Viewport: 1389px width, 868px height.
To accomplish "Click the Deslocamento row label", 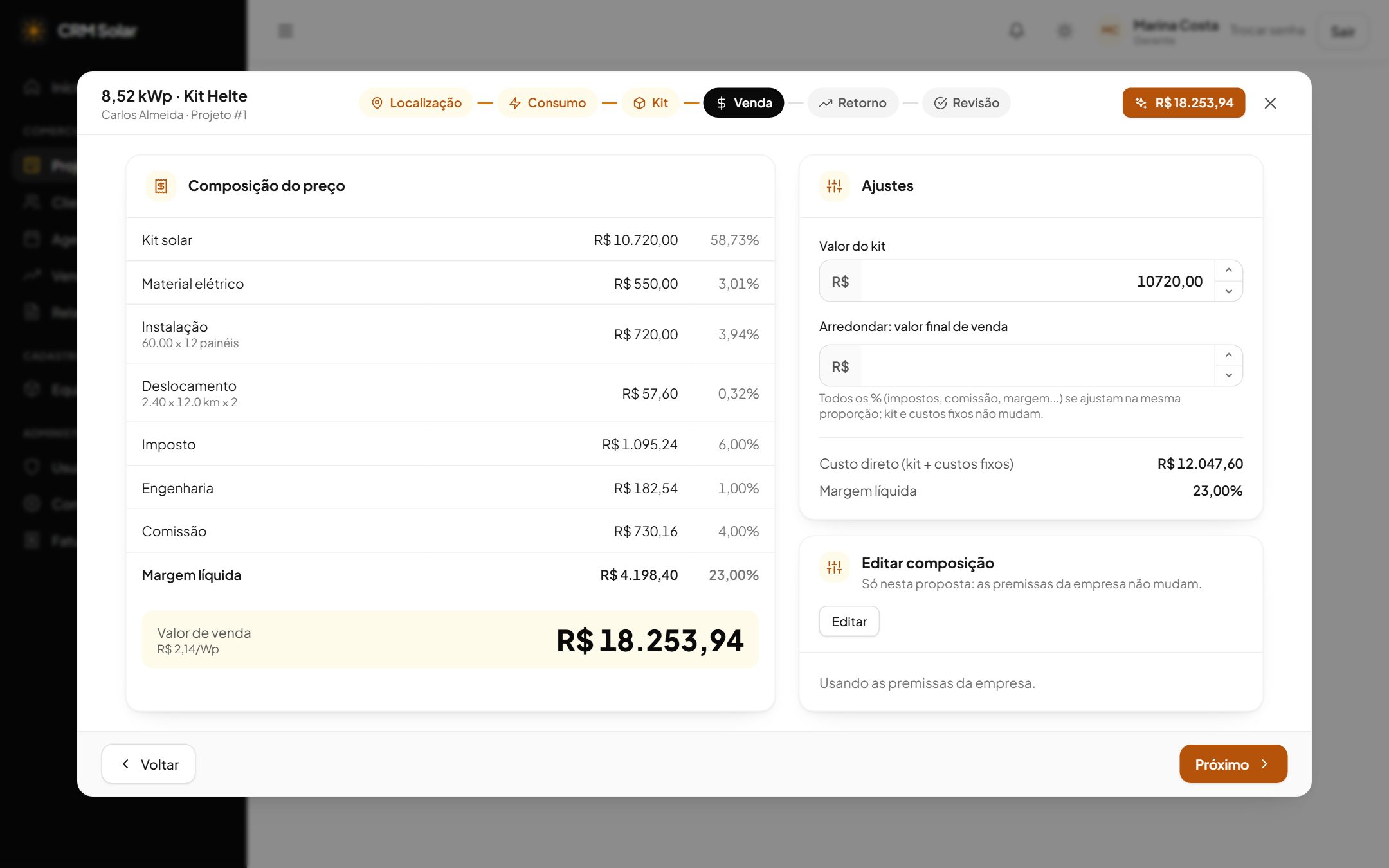I will (189, 386).
